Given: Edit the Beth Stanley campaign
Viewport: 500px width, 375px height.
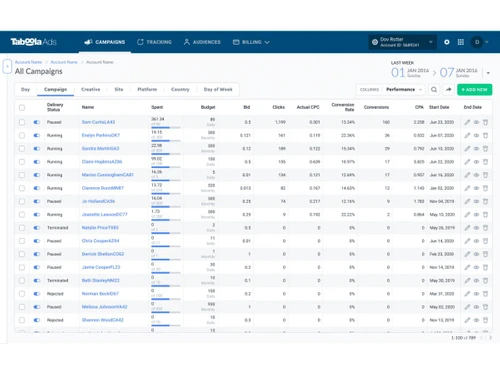Looking at the screenshot, I should click(x=467, y=281).
